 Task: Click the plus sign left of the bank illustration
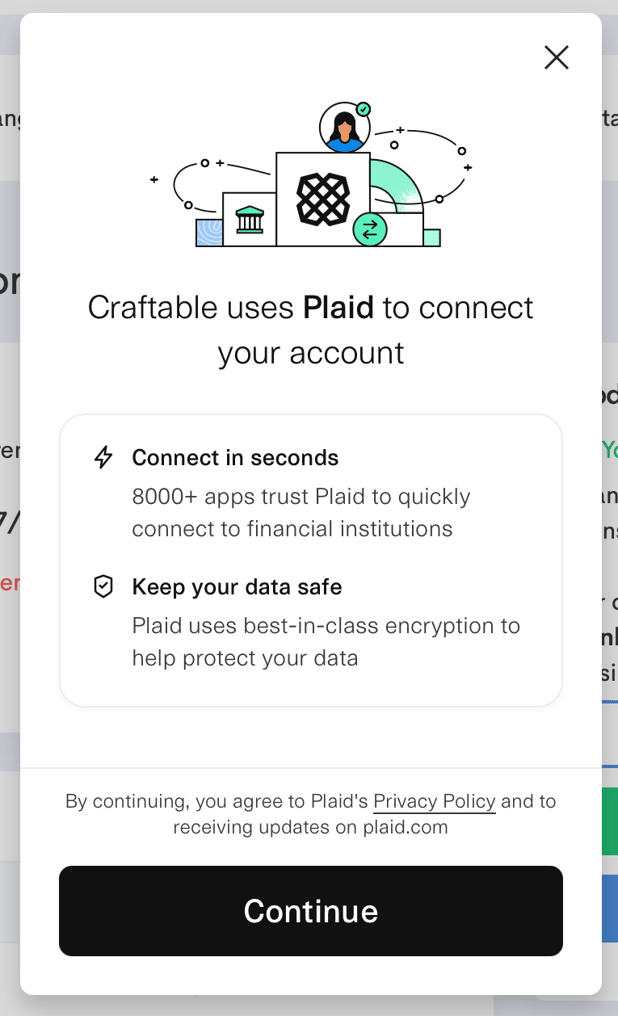153,180
